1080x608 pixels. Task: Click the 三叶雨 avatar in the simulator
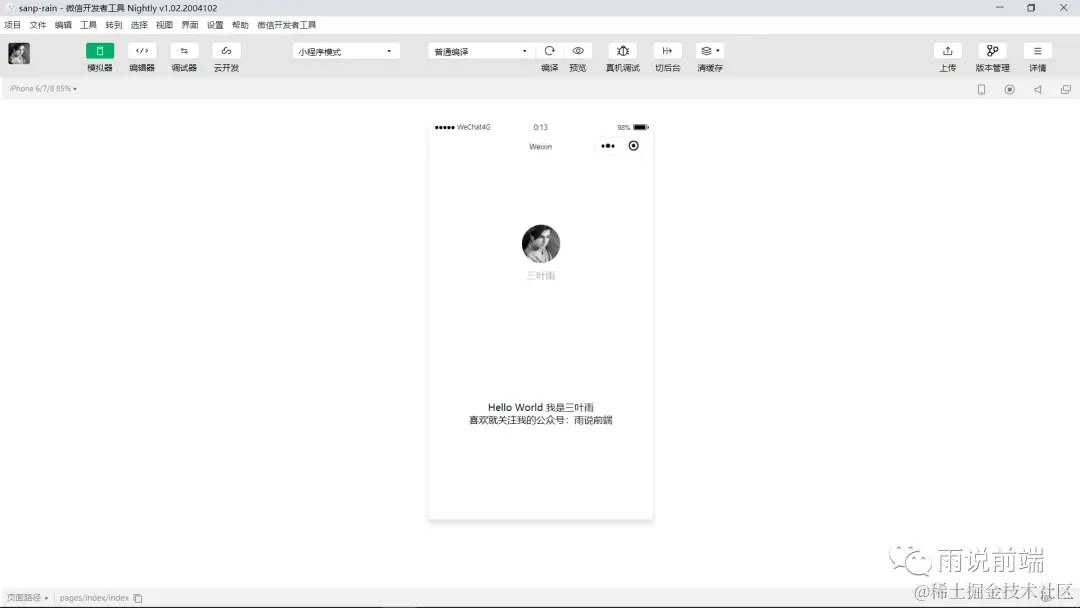[541, 243]
